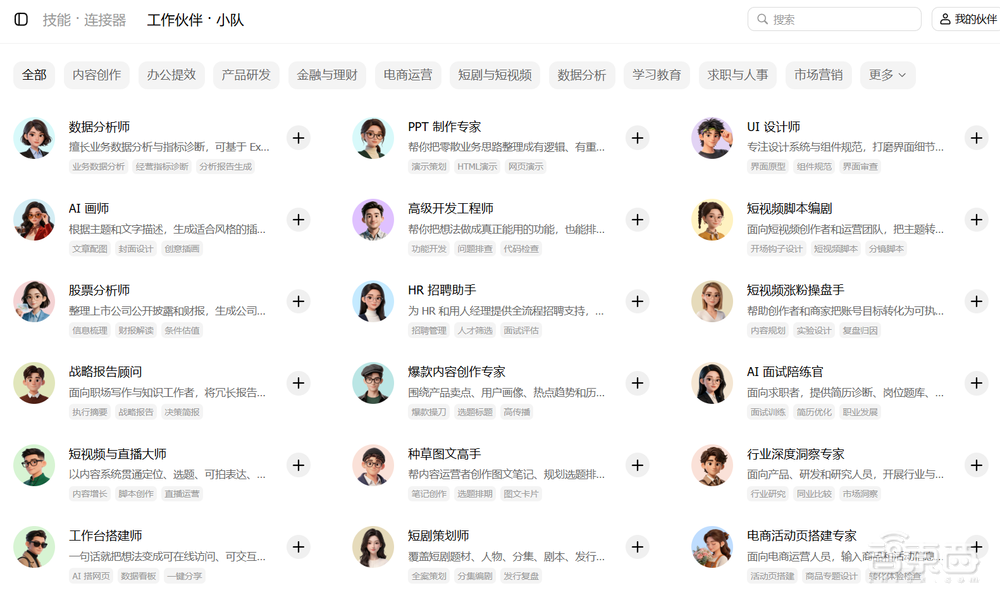This screenshot has height=602, width=1000.
Task: Click the 简历优化 tag
Action: [x=814, y=412]
